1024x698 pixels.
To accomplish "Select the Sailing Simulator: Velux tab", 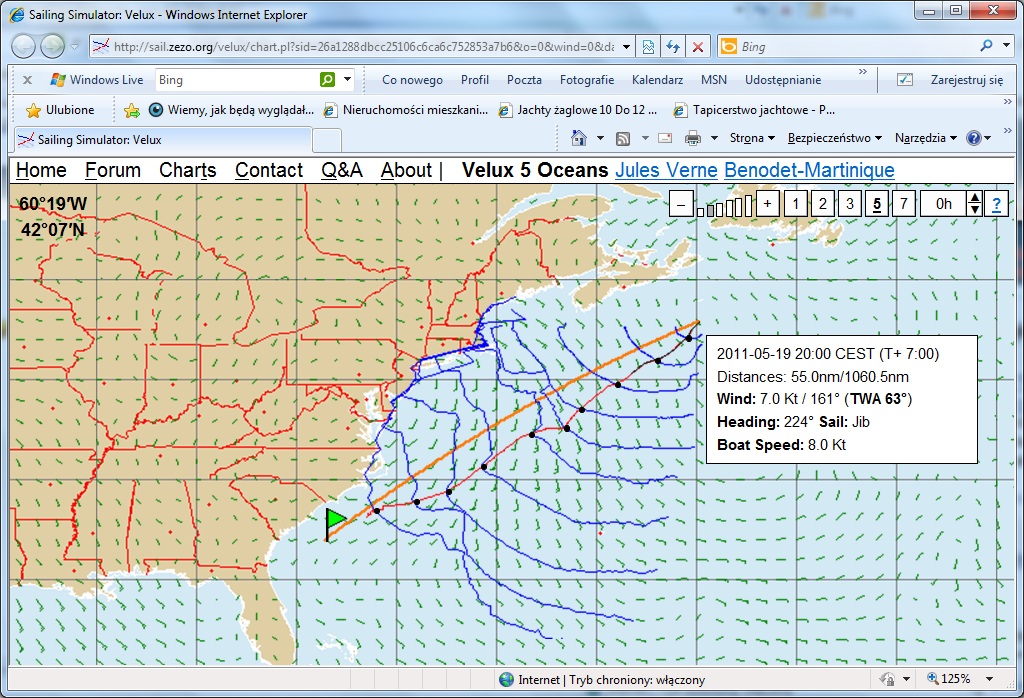I will coord(163,140).
